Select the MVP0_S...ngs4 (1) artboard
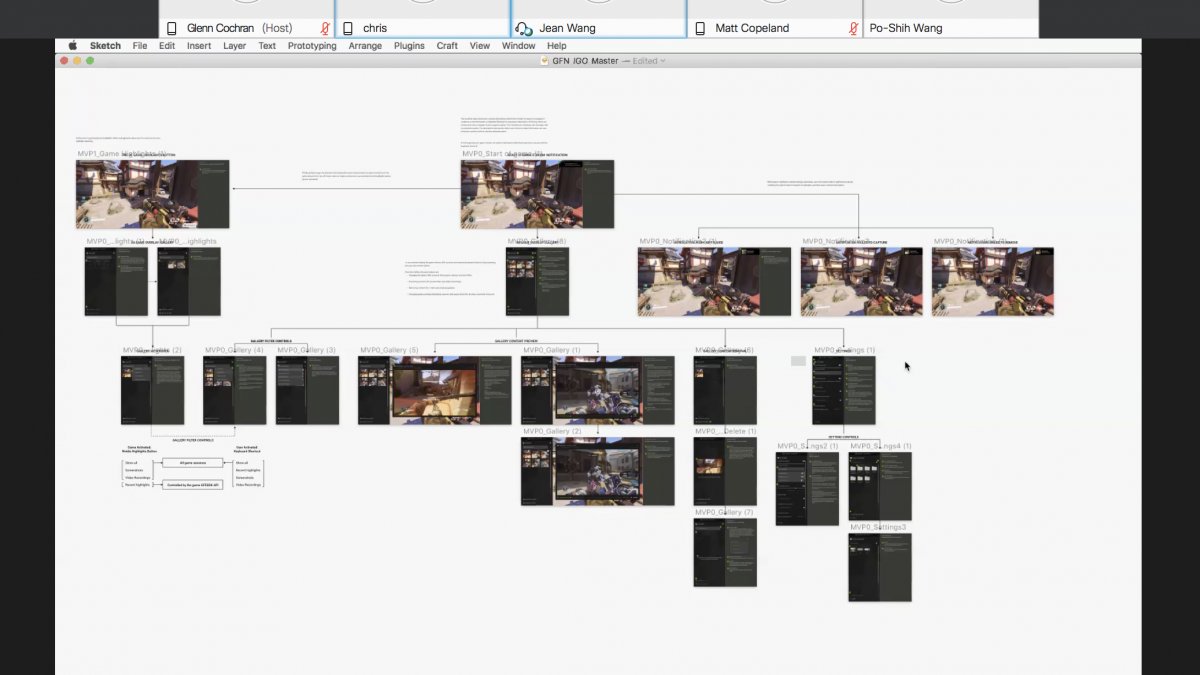Viewport: 1200px width, 675px height. 880,486
